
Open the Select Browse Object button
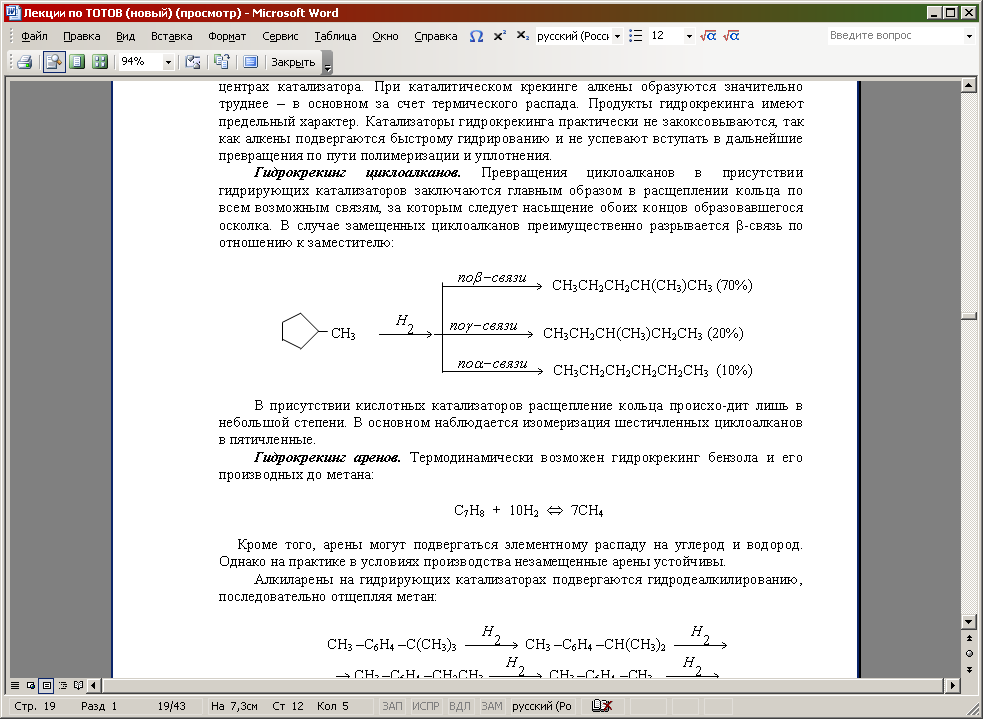tap(969, 654)
